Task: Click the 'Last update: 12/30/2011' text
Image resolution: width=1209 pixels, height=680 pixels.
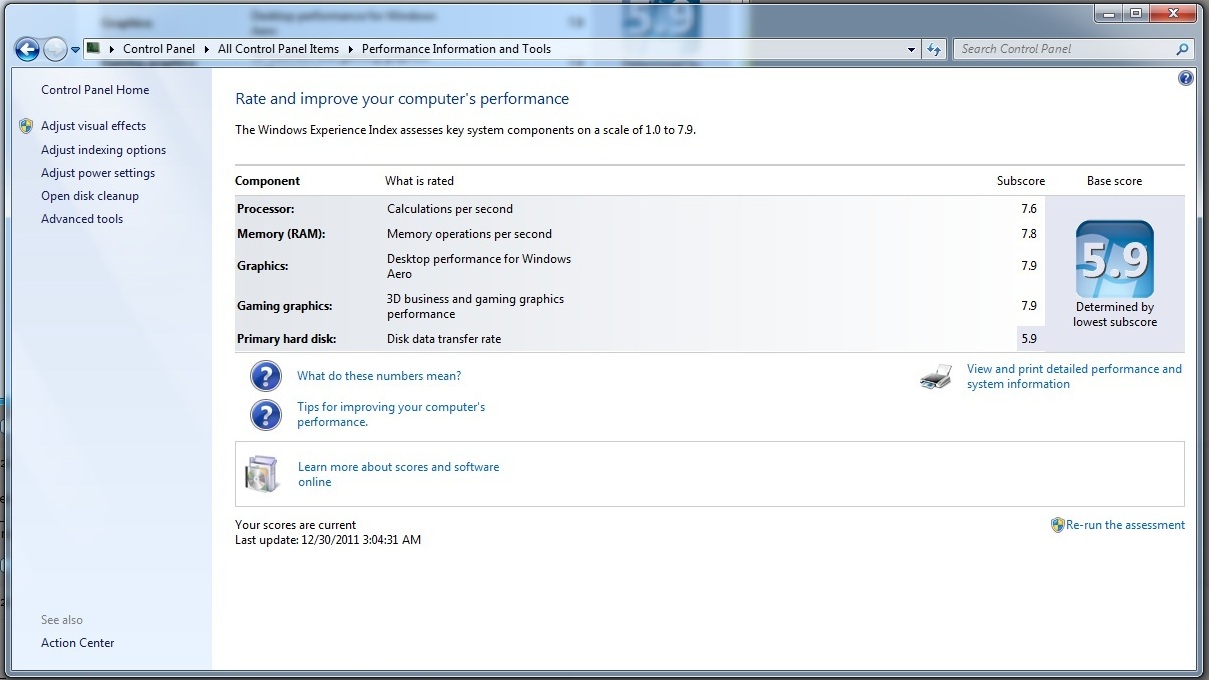Action: (328, 540)
